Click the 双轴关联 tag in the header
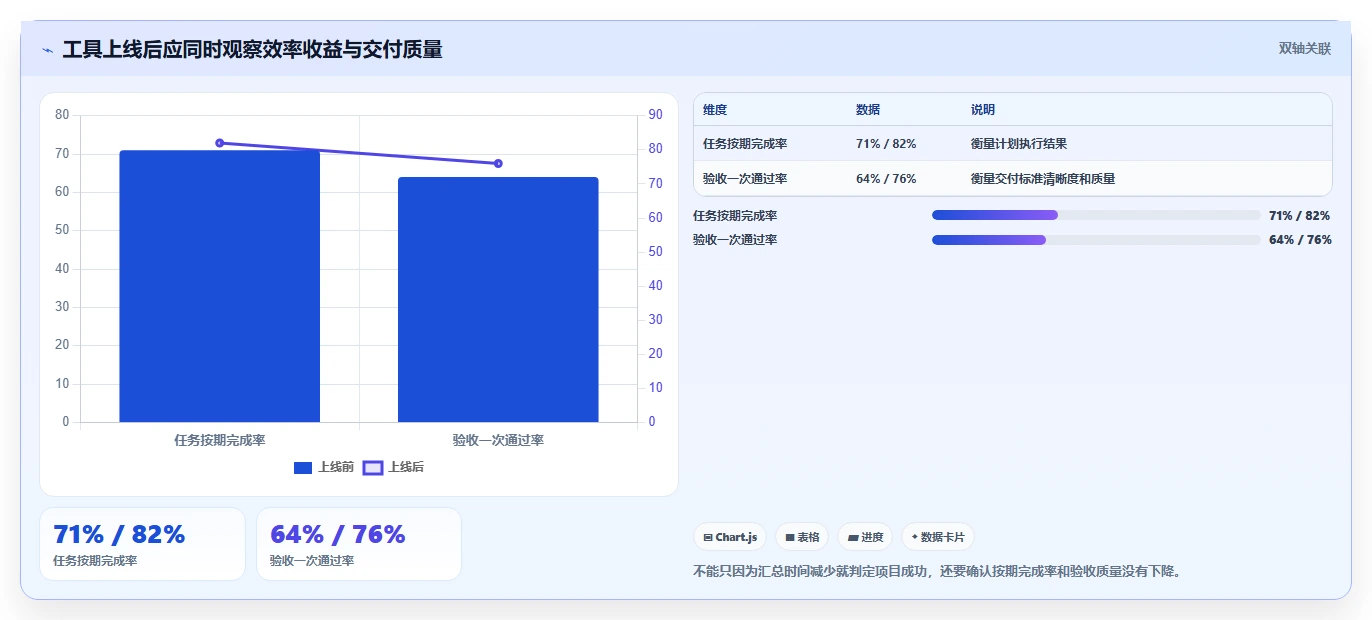The width and height of the screenshot is (1372, 620). click(1304, 48)
